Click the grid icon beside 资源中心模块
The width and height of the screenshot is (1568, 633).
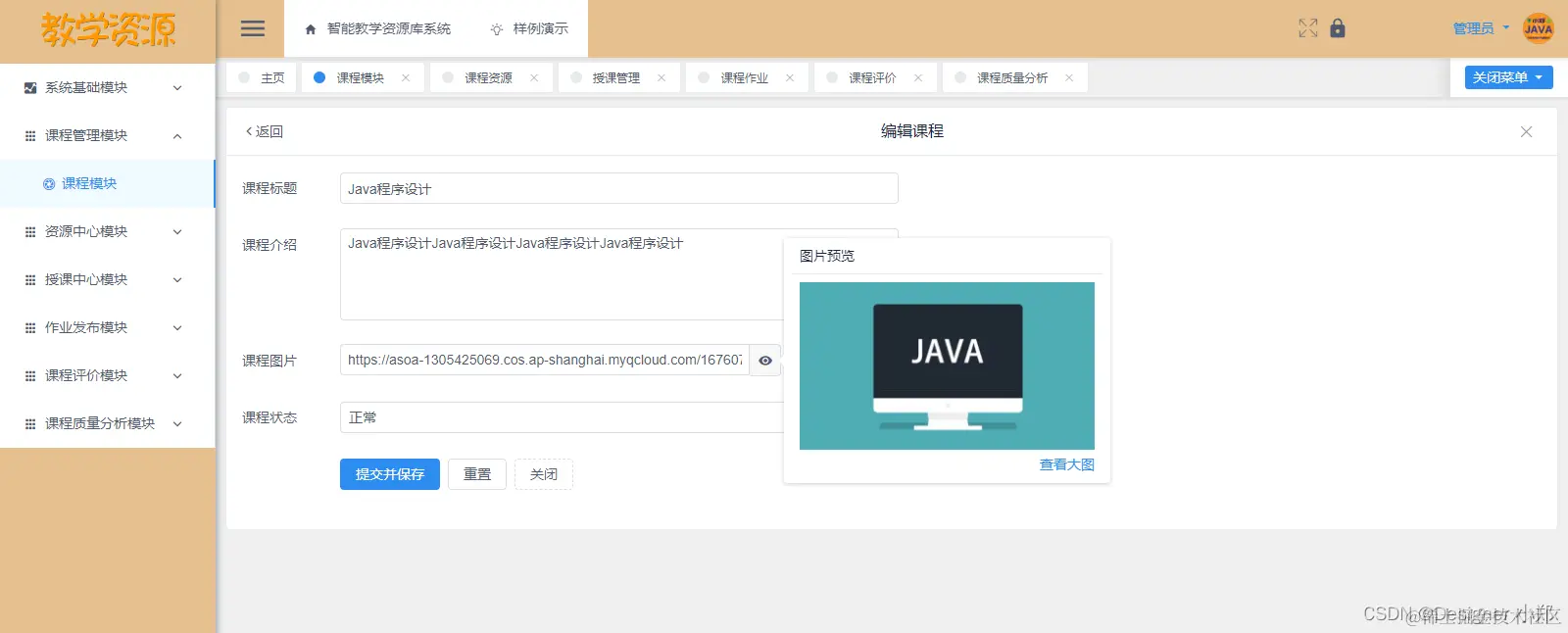[30, 231]
